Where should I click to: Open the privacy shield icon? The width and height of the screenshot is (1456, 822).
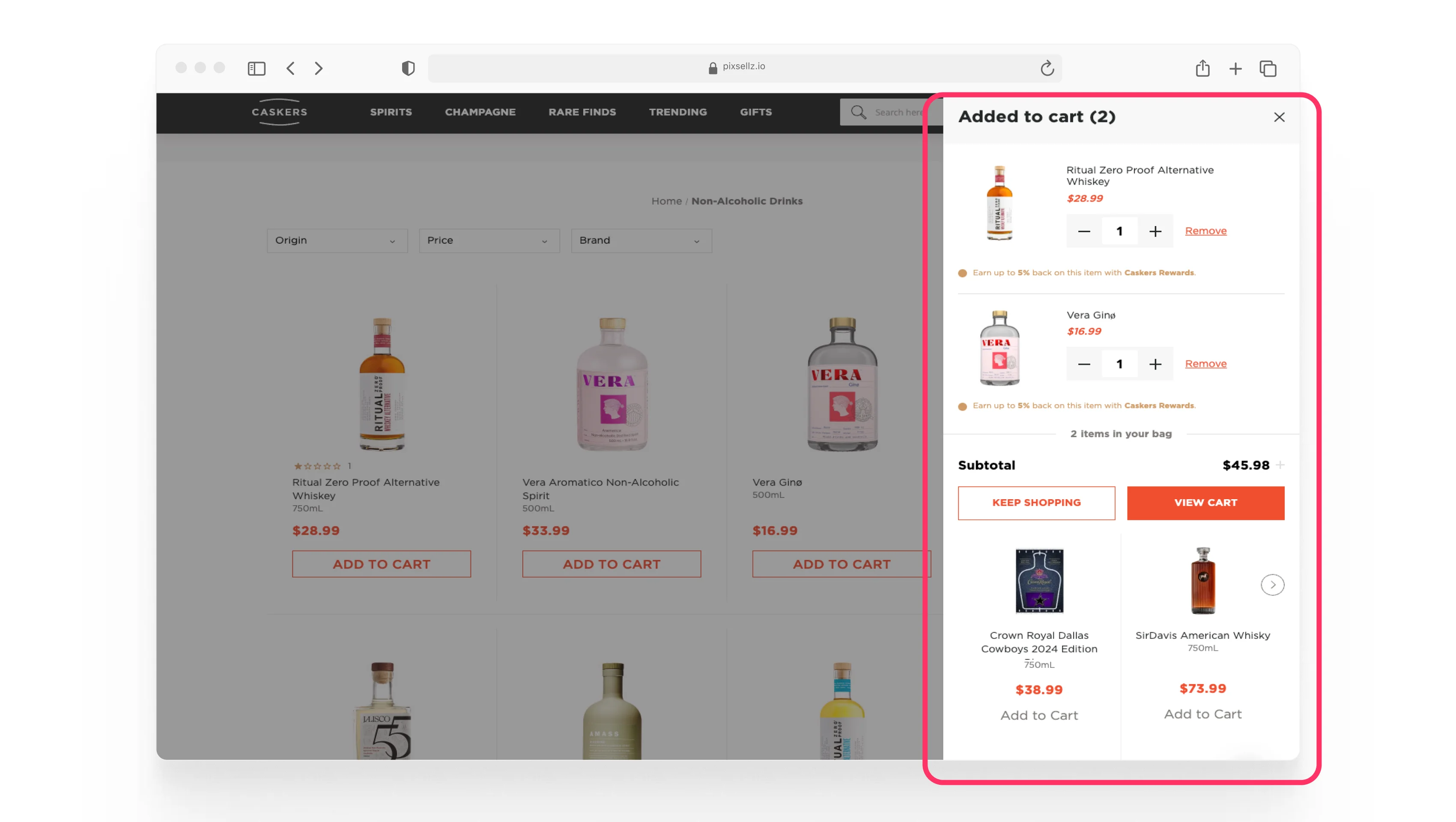(408, 68)
